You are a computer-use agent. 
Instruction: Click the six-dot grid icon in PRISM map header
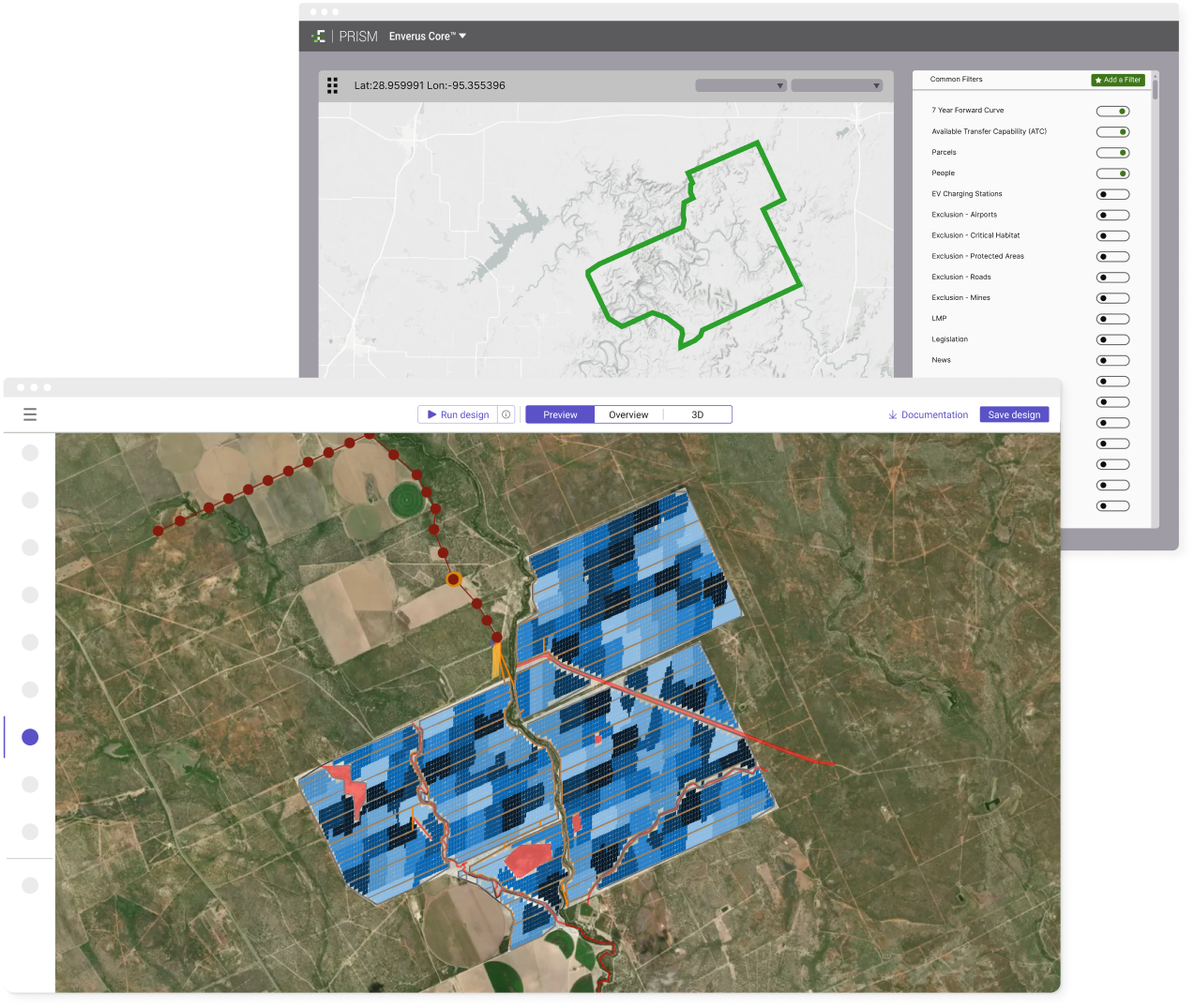pyautogui.click(x=332, y=85)
